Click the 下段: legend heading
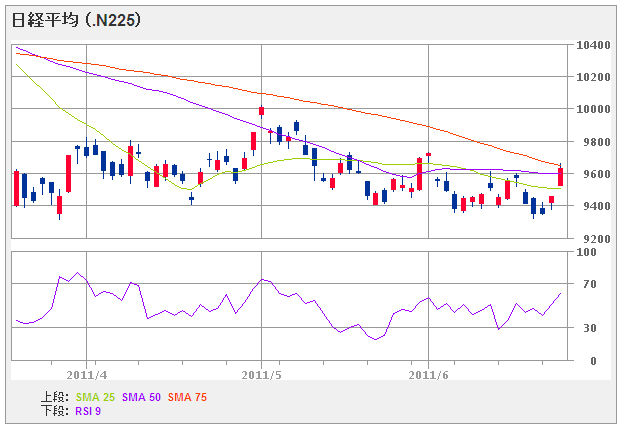The image size is (625, 431). pyautogui.click(x=55, y=411)
